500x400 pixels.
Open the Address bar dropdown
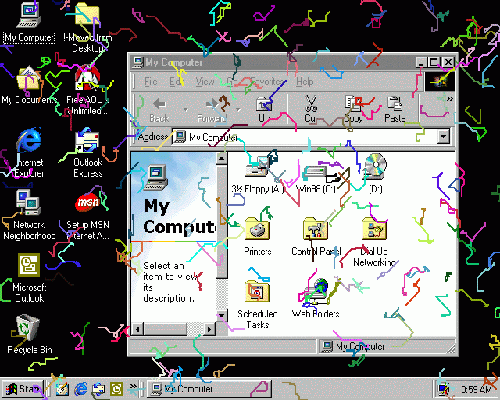444,137
